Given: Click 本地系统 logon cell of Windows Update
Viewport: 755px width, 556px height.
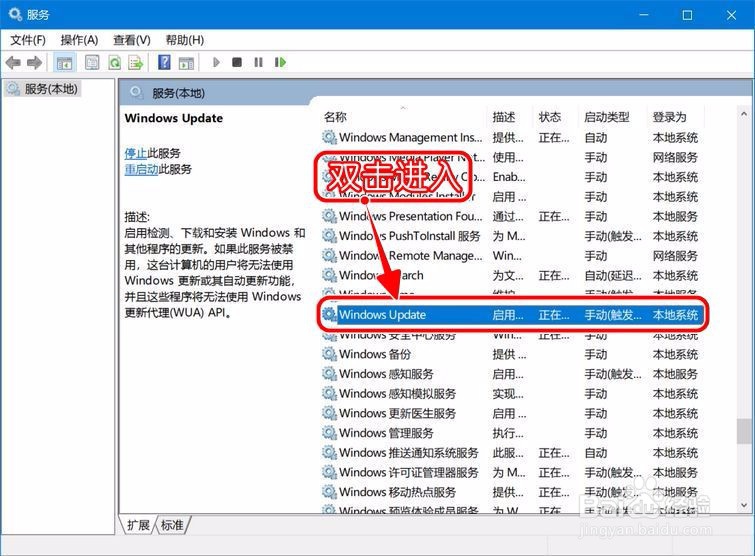Looking at the screenshot, I should point(675,315).
